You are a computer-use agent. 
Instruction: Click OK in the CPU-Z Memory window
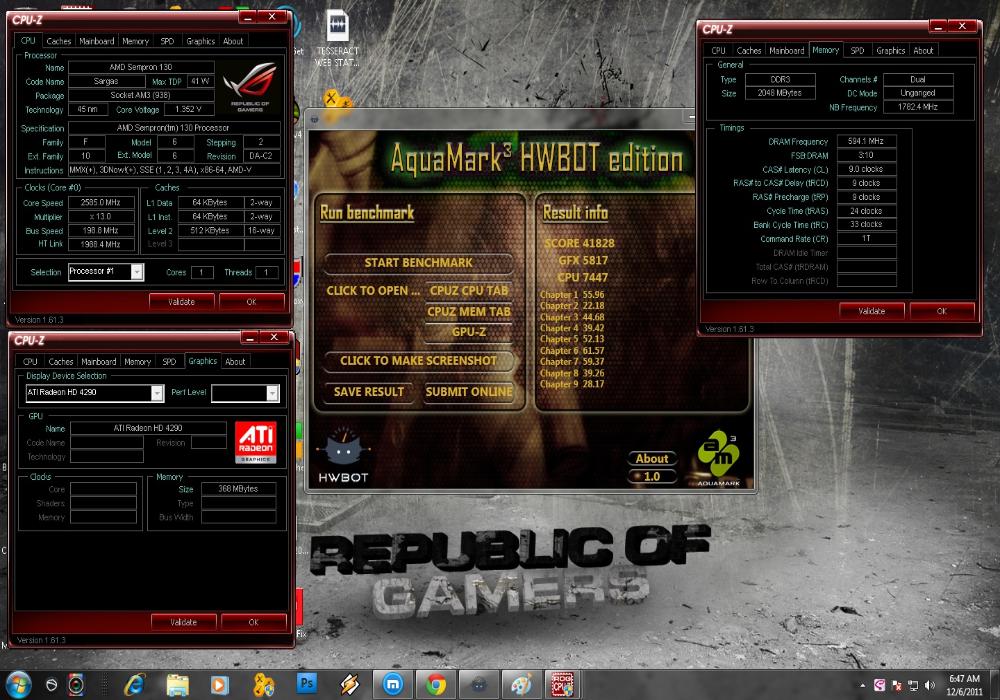pos(942,311)
